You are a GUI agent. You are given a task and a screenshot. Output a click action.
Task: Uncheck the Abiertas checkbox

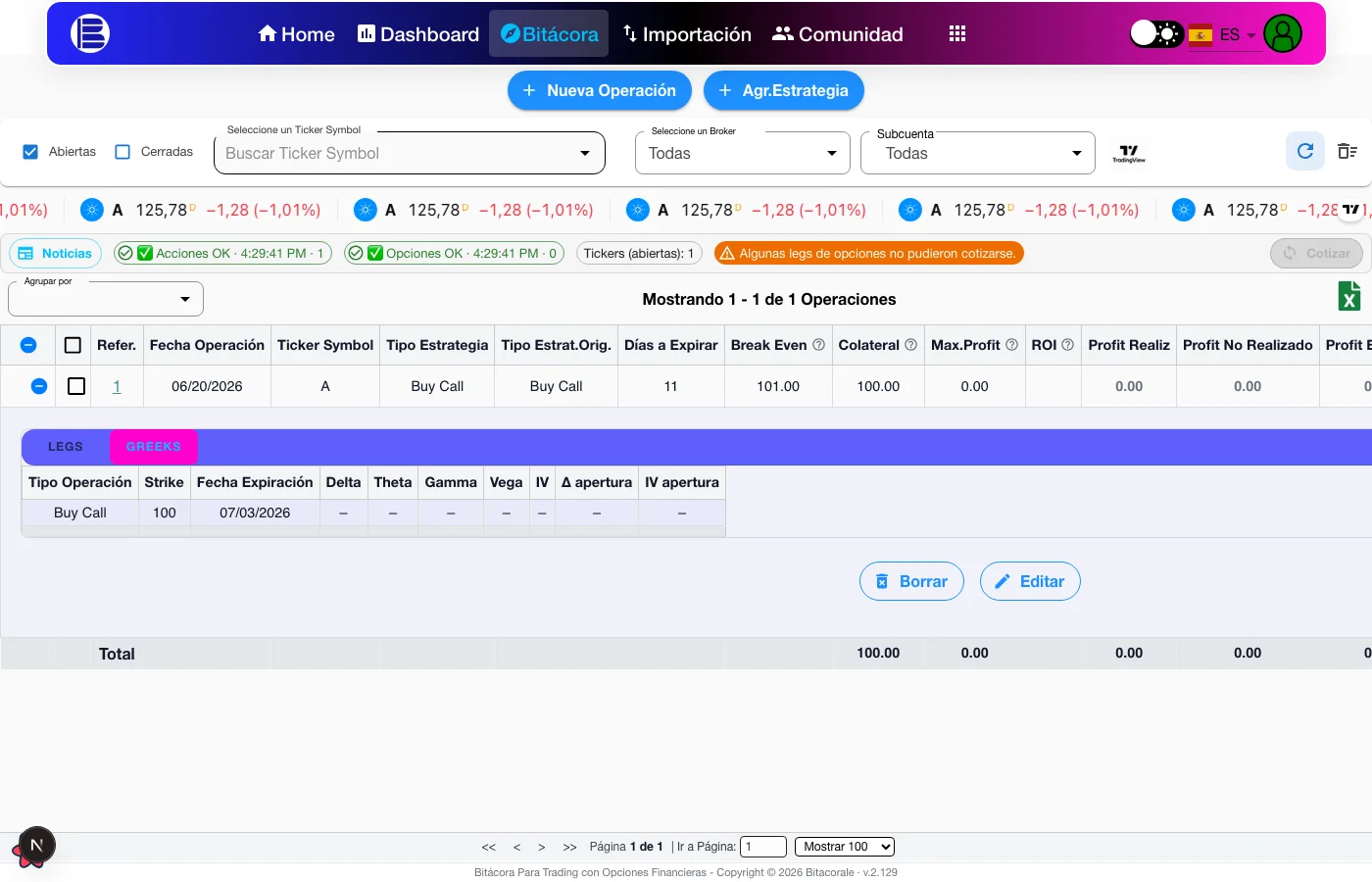(30, 152)
